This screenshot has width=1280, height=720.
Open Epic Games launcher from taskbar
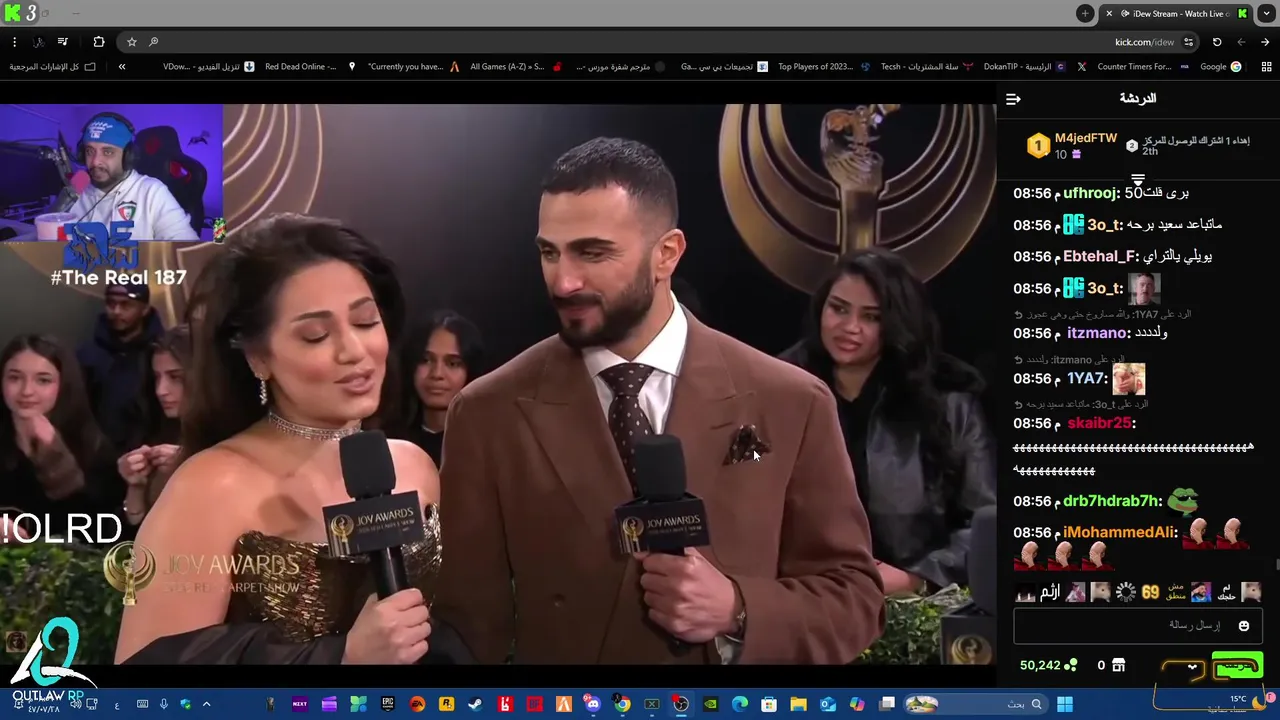(387, 704)
